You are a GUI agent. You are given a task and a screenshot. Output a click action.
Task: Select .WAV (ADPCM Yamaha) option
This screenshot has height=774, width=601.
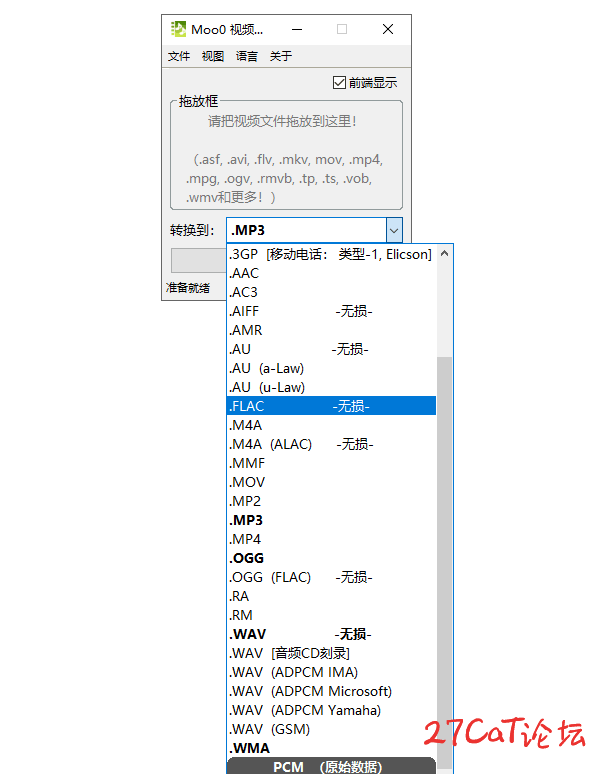[x=331, y=710]
